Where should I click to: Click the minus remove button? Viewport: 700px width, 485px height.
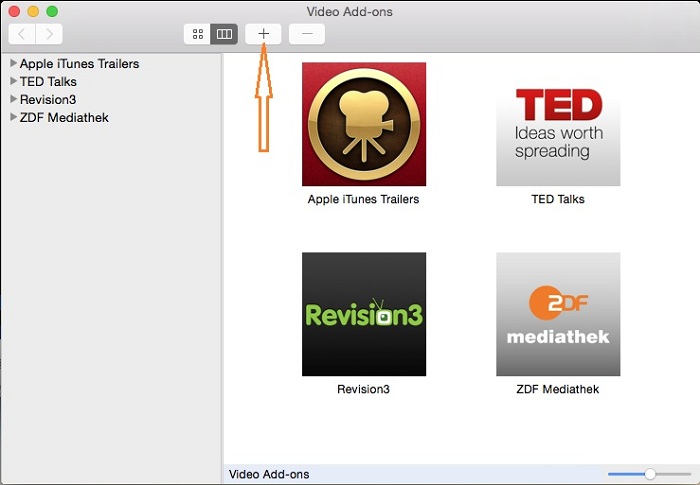click(307, 34)
